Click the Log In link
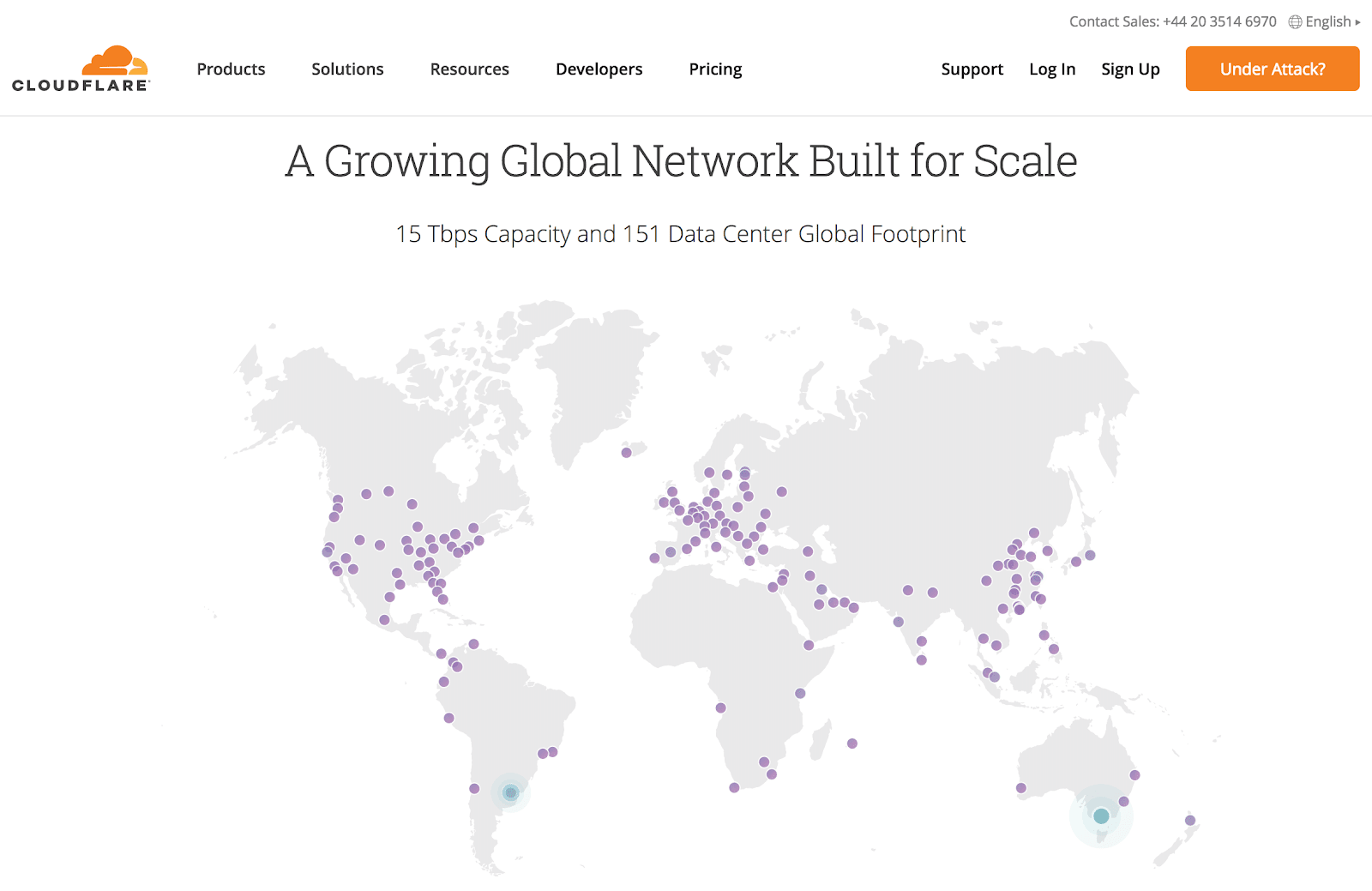The image size is (1372, 891). tap(1052, 69)
